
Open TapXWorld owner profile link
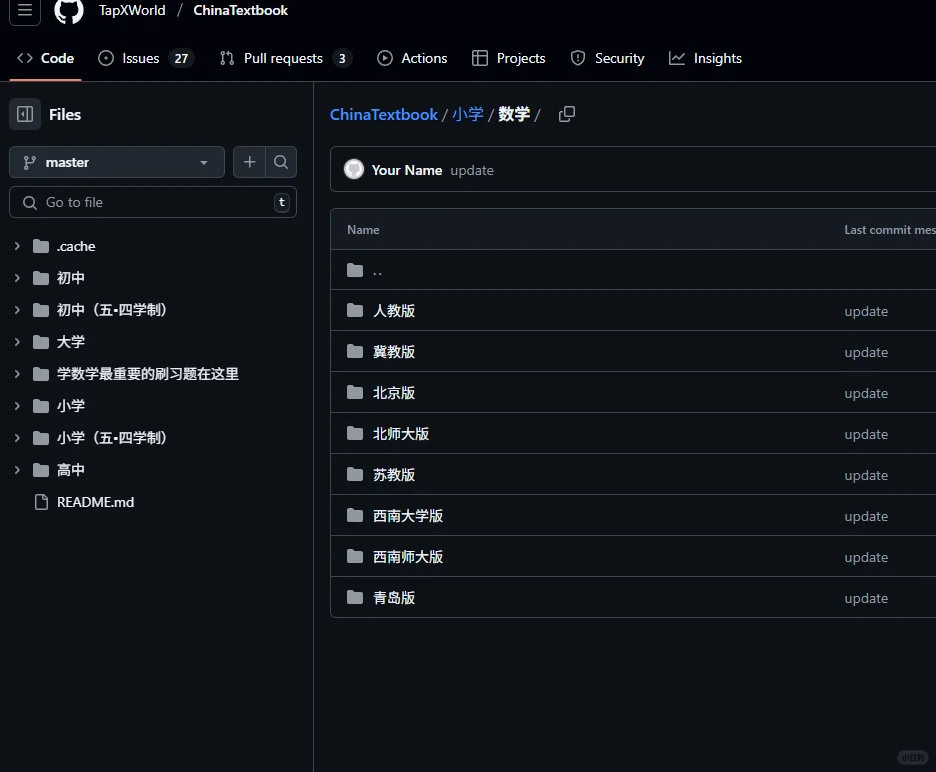(x=132, y=10)
